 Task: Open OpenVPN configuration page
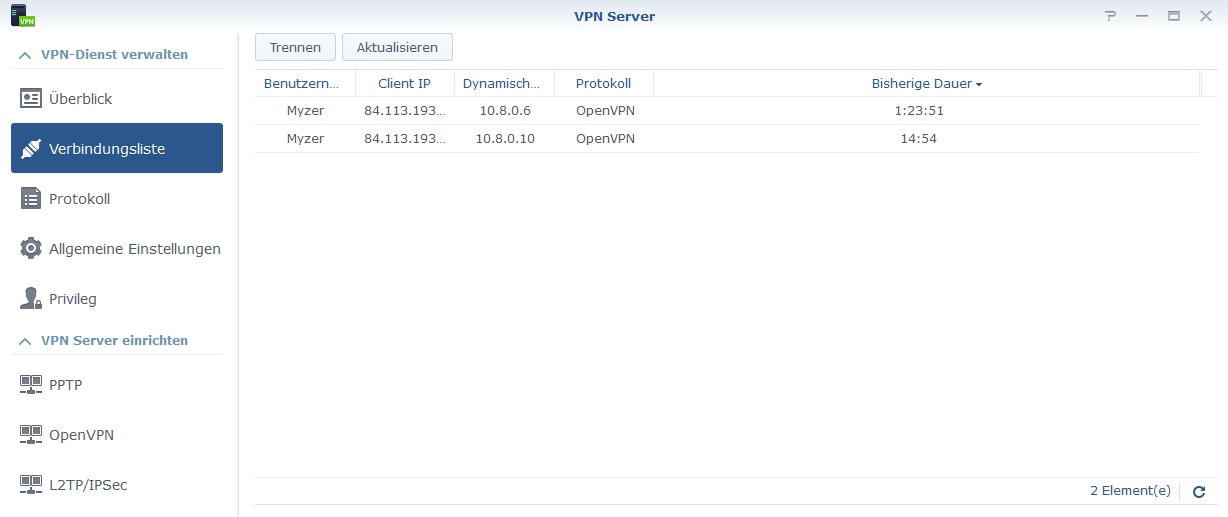tap(117, 435)
